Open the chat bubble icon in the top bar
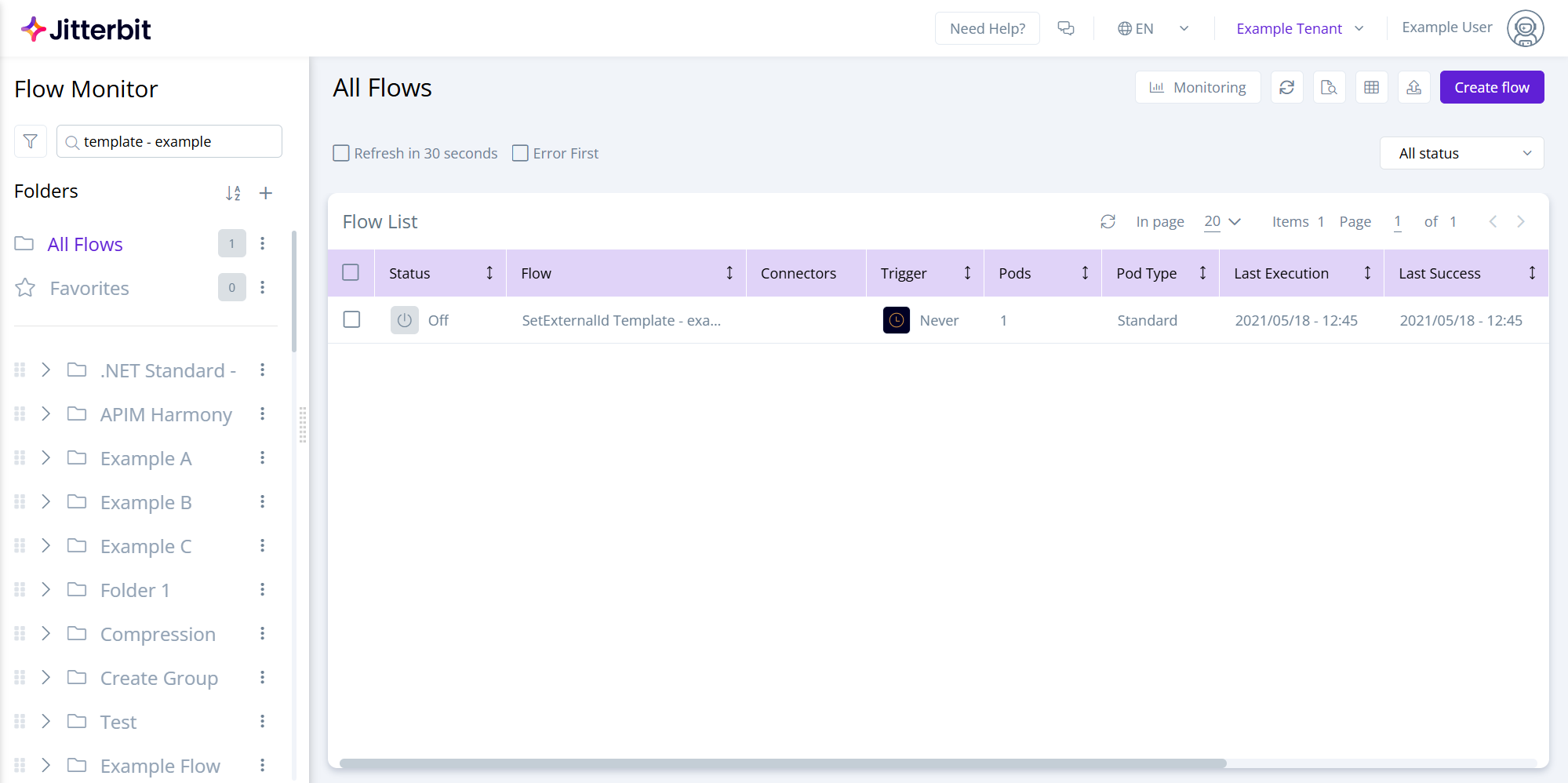Image resolution: width=1568 pixels, height=783 pixels. [x=1066, y=27]
